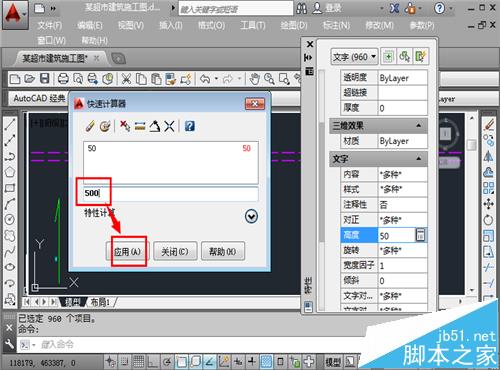This screenshot has height=370, width=500.
Task: Select the 某超市建筑施工图 drawing tab
Action: (x=55, y=58)
